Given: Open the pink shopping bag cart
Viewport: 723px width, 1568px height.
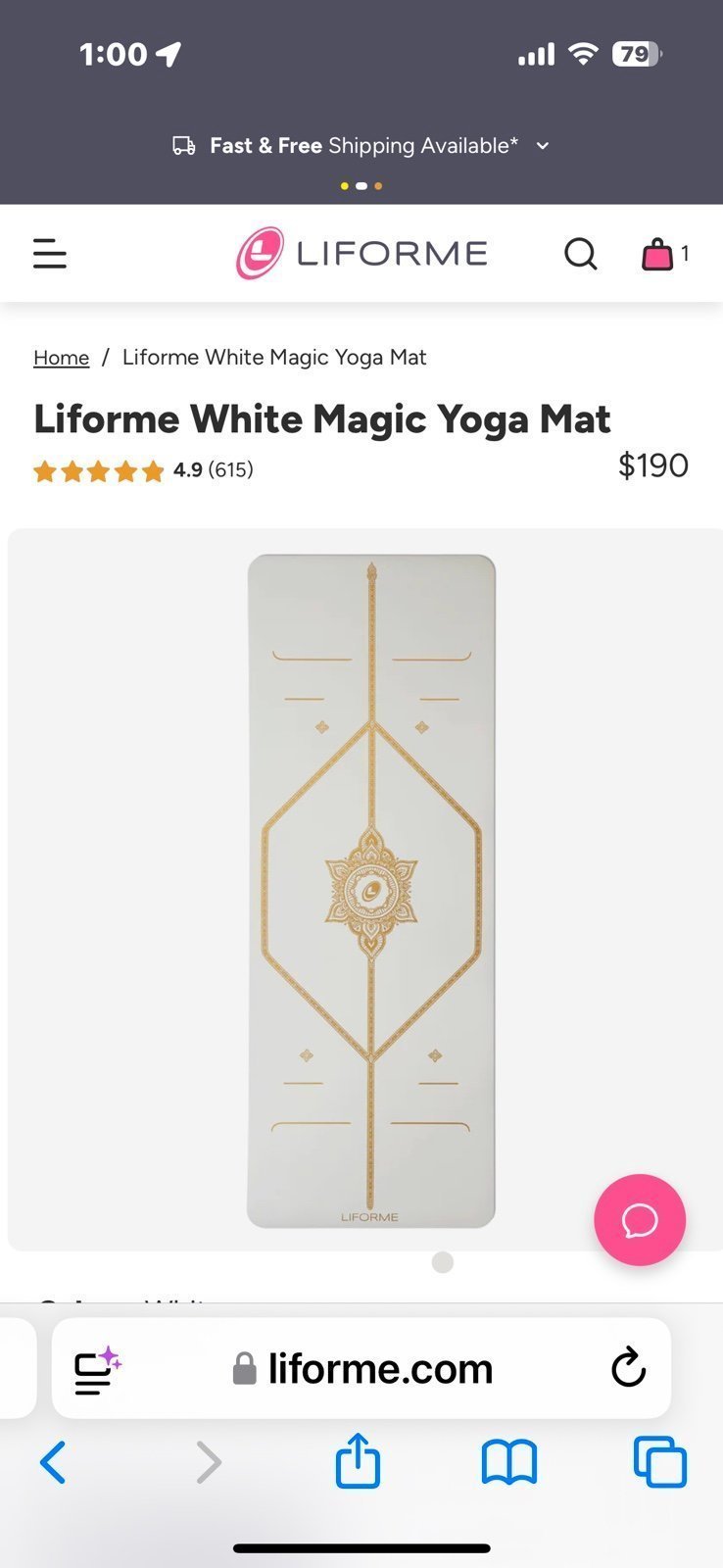Looking at the screenshot, I should pos(657,254).
